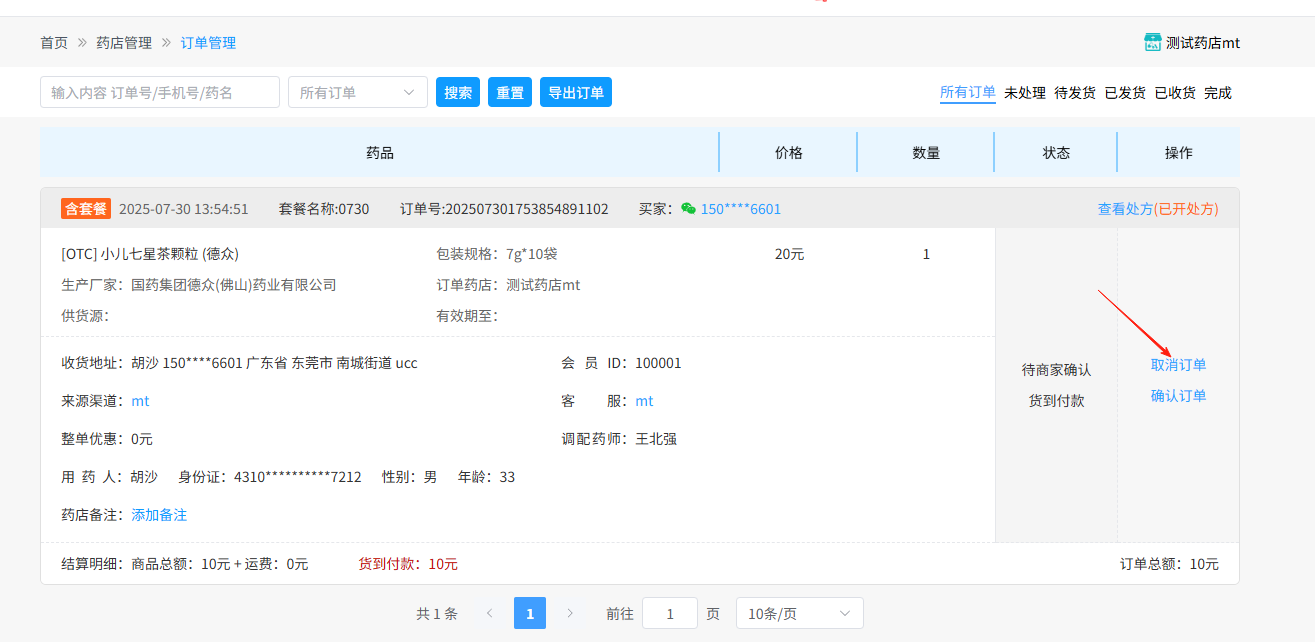The image size is (1315, 642).
Task: Click the red 货到付款: 10元 amount
Action: click(408, 564)
